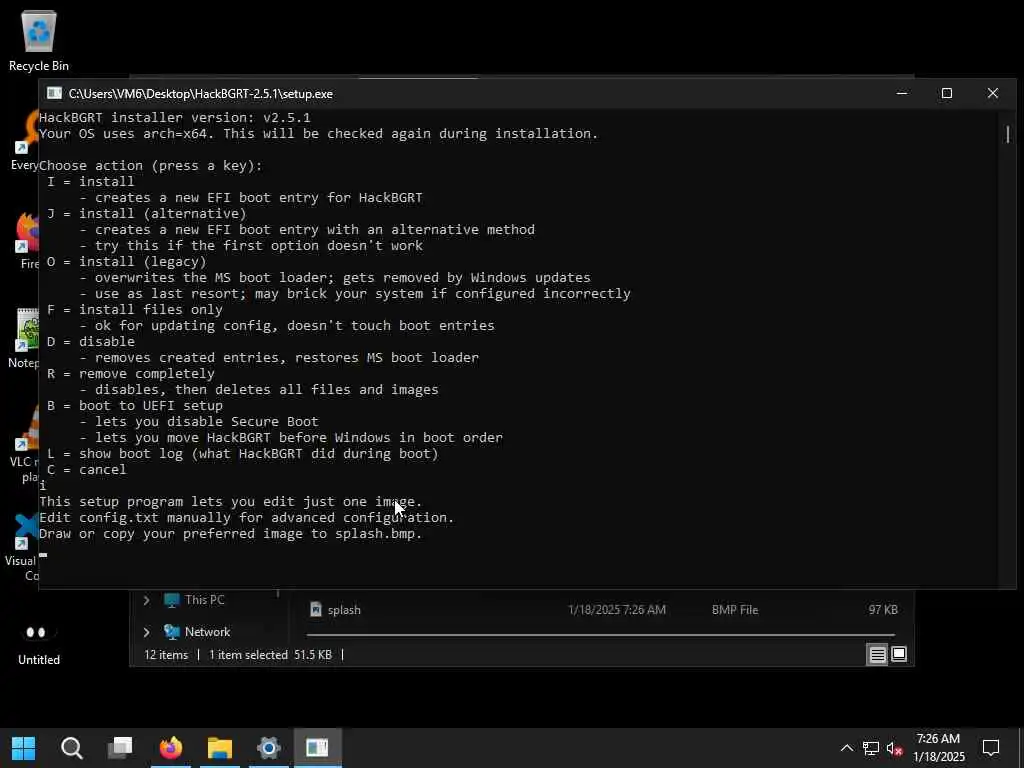This screenshot has height=768, width=1024.
Task: Minimize the setup.exe console window
Action: (902, 93)
